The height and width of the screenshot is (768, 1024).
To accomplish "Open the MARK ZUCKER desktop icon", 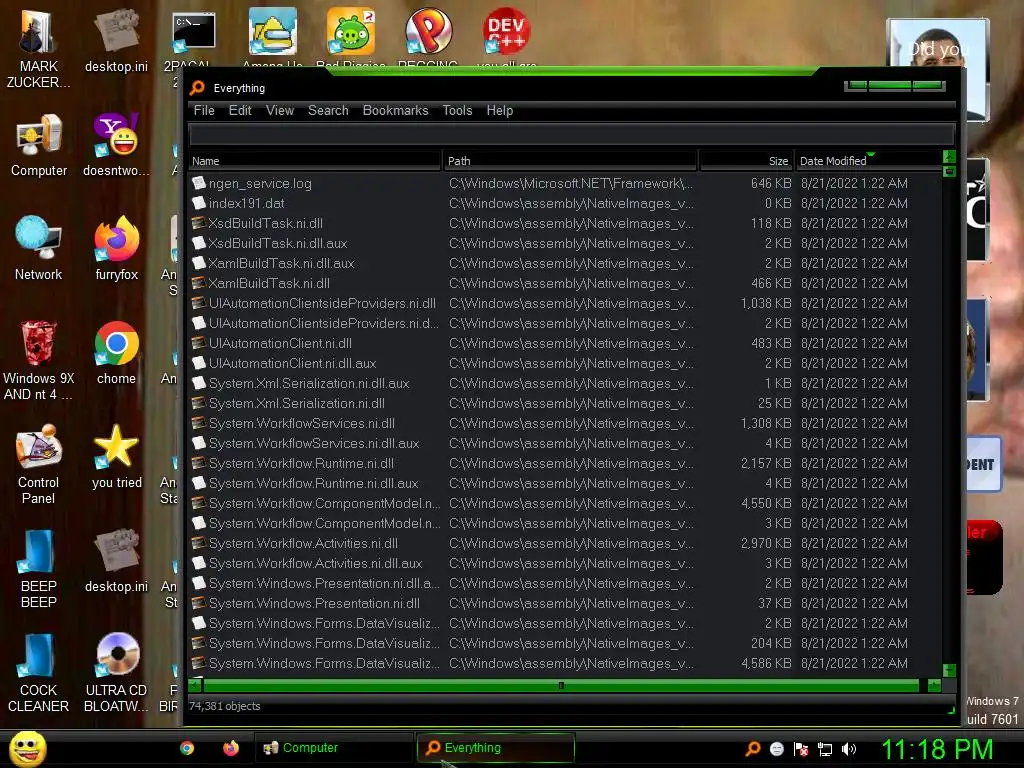I will [x=38, y=49].
